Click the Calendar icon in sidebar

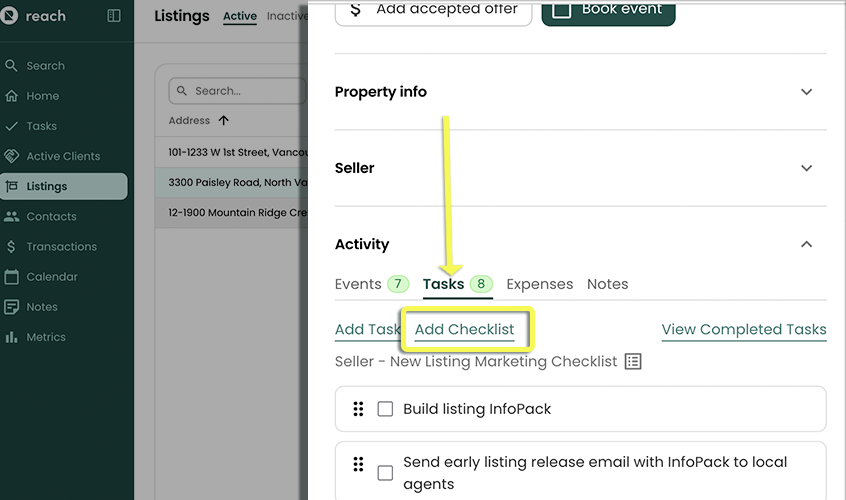(12, 277)
